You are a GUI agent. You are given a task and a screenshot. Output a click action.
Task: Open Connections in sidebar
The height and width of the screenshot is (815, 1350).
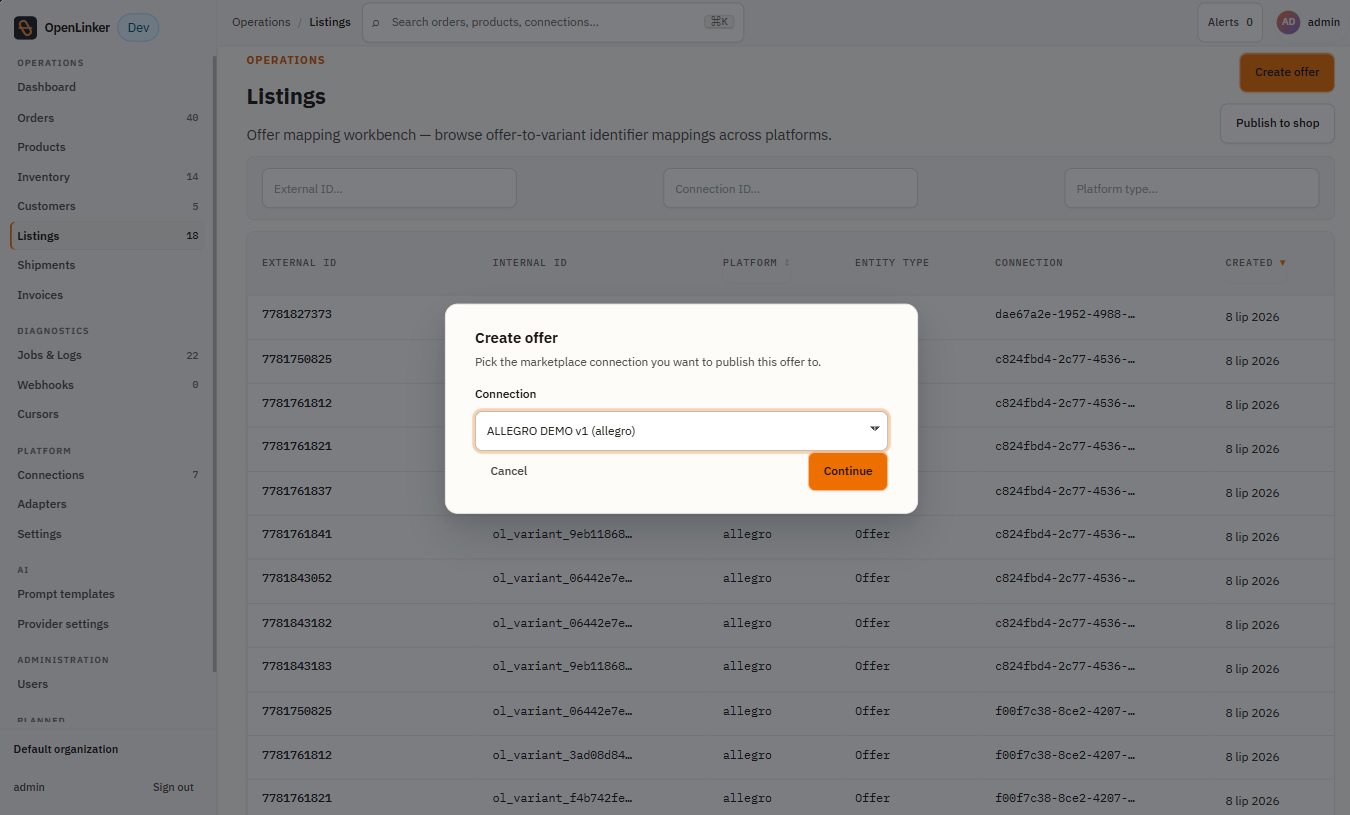pyautogui.click(x=108, y=475)
